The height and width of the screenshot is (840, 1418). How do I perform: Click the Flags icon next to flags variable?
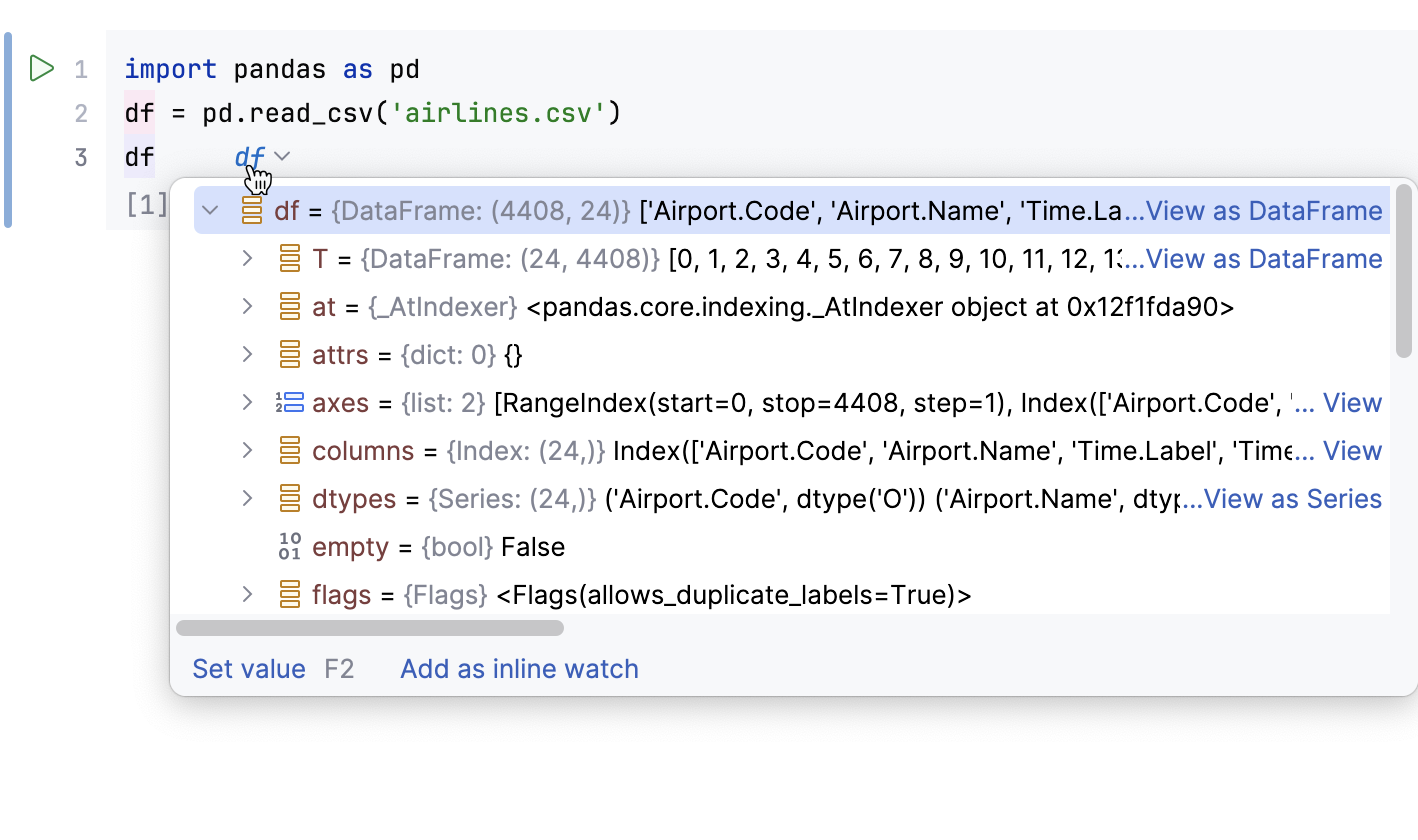pos(289,594)
